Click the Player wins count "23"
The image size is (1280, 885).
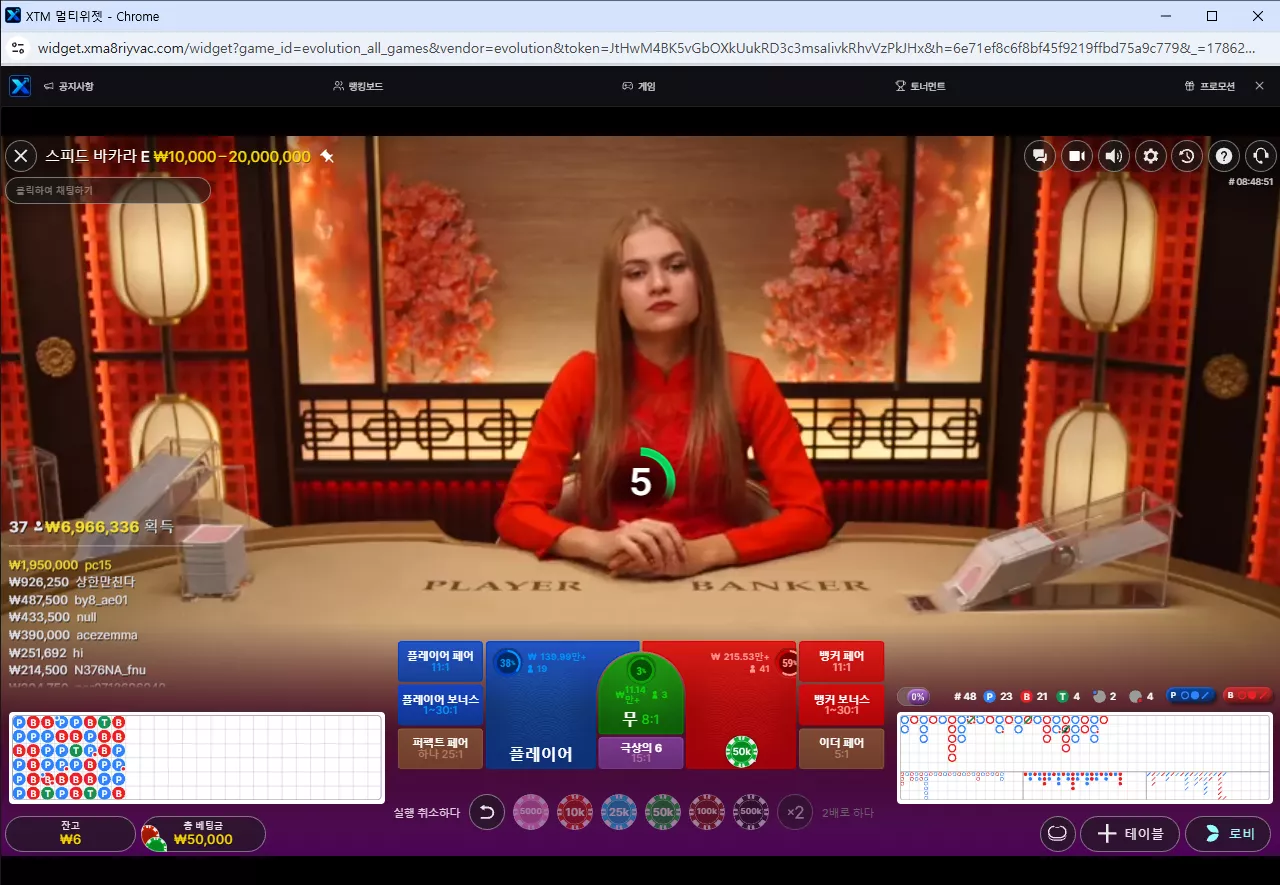pos(1006,696)
